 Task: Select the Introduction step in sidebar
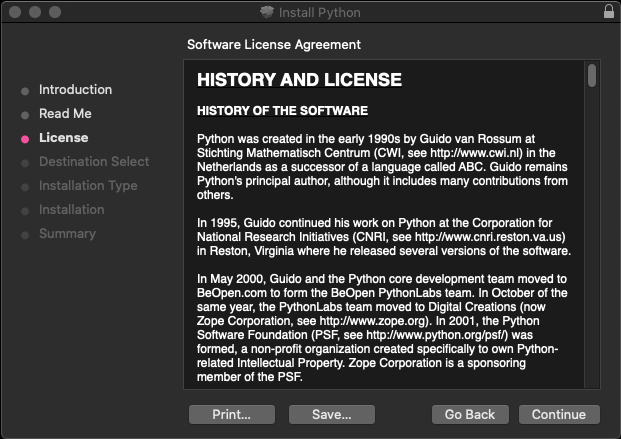point(75,90)
